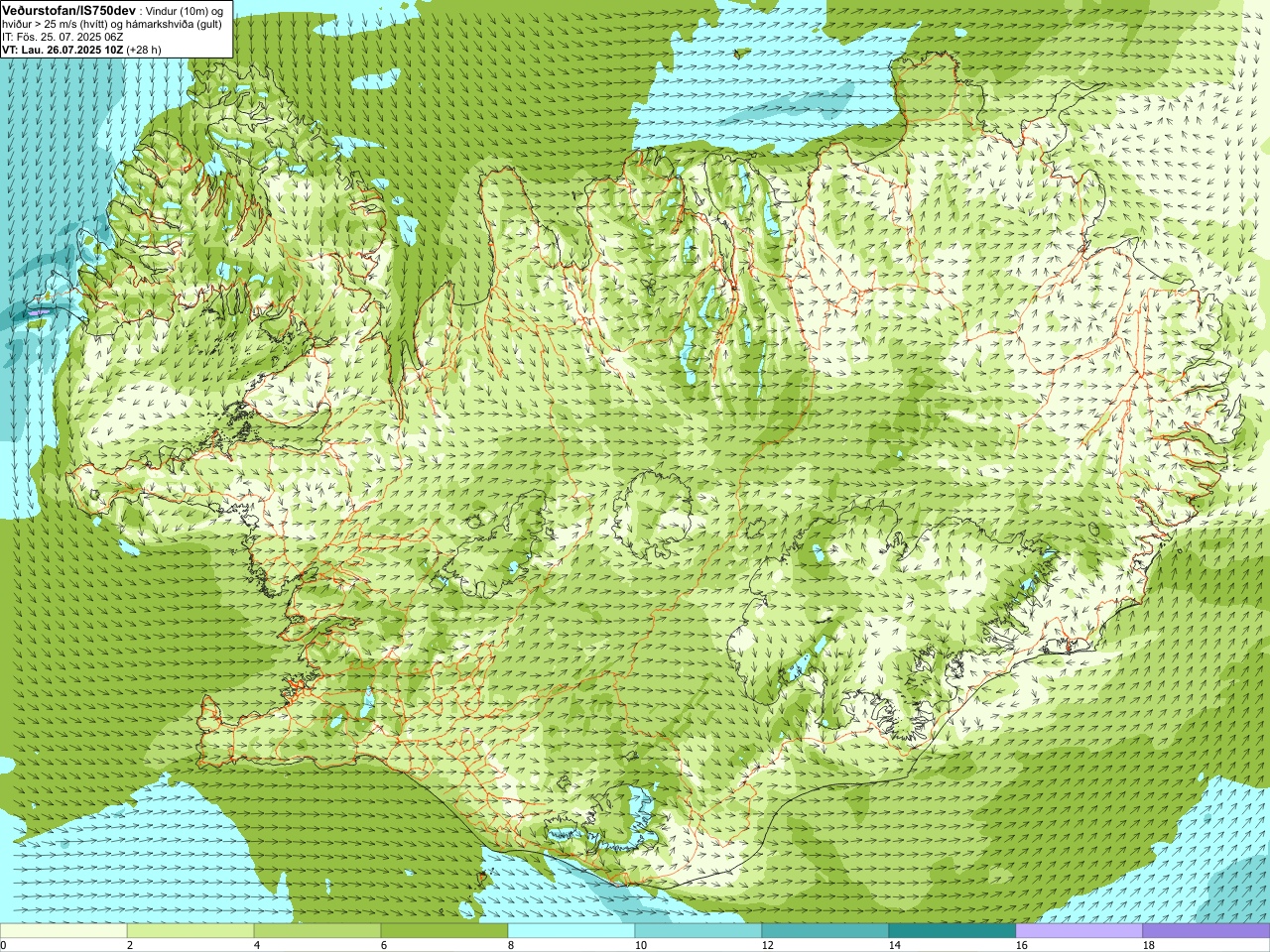Click the turquoise 10–12 m/s legend swatch
The height and width of the screenshot is (952, 1270).
click(x=698, y=931)
